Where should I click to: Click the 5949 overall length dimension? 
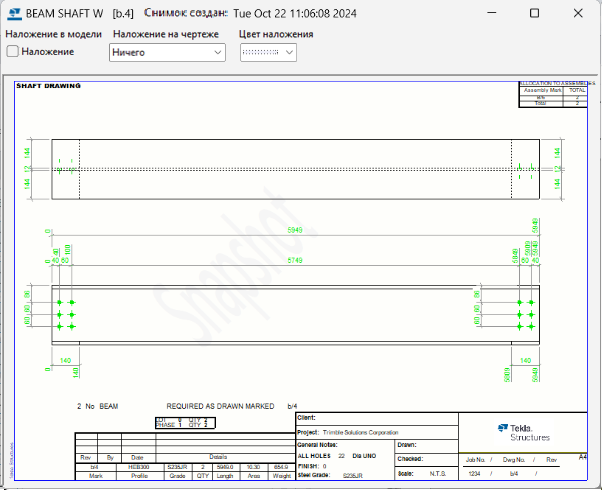[295, 231]
